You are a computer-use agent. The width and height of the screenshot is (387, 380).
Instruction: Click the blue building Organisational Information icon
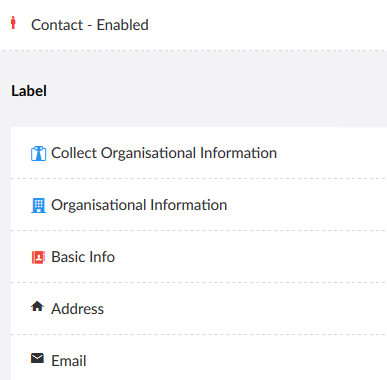pyautogui.click(x=38, y=205)
